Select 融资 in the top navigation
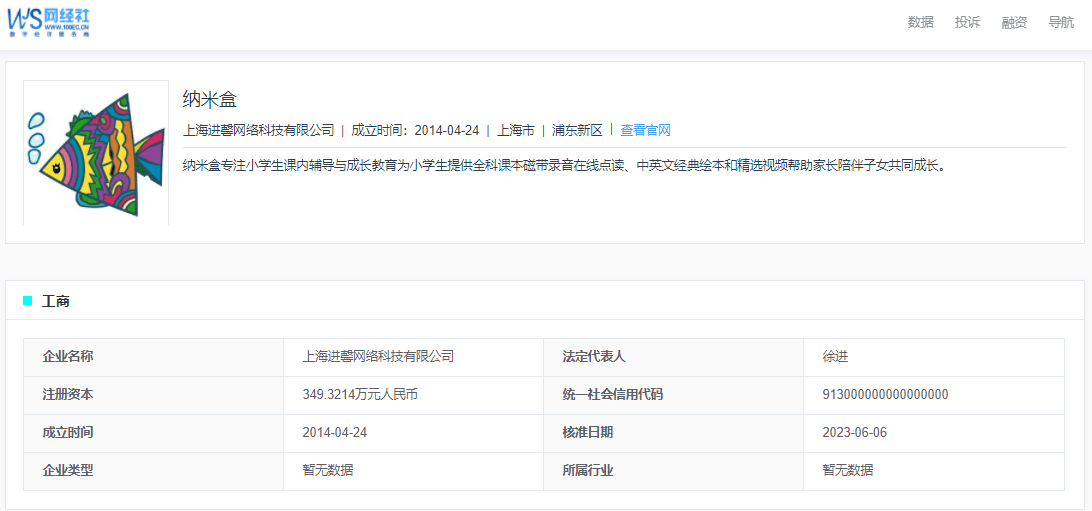The height and width of the screenshot is (511, 1092). (x=1014, y=22)
